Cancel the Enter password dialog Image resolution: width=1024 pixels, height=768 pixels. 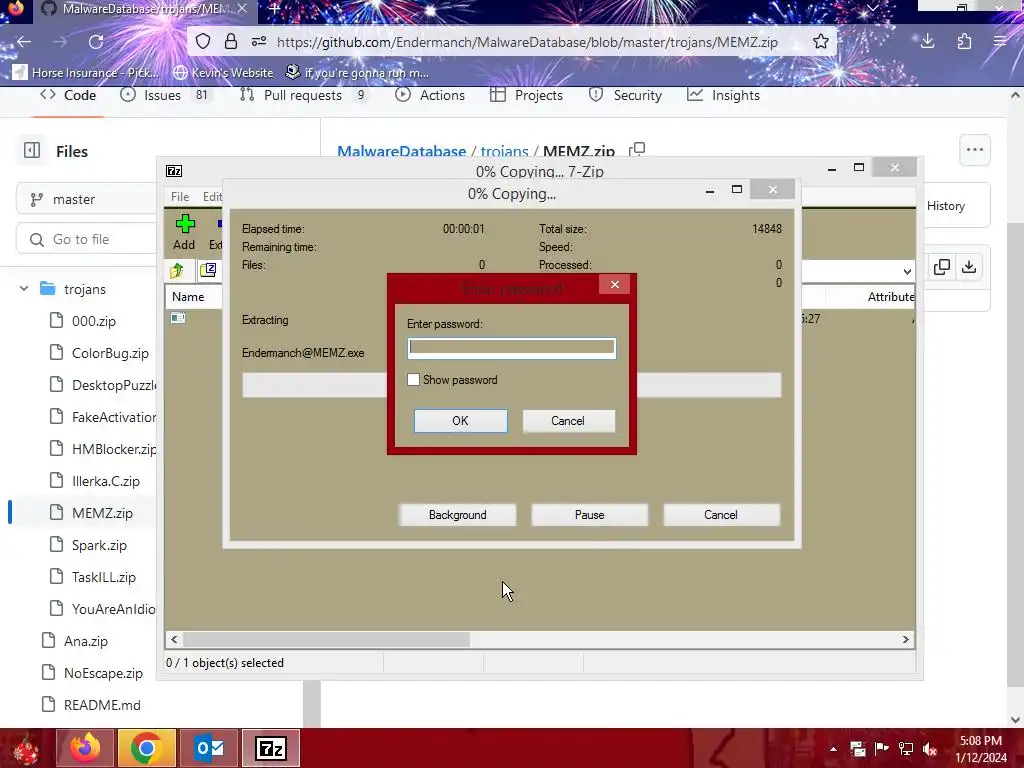click(x=568, y=421)
